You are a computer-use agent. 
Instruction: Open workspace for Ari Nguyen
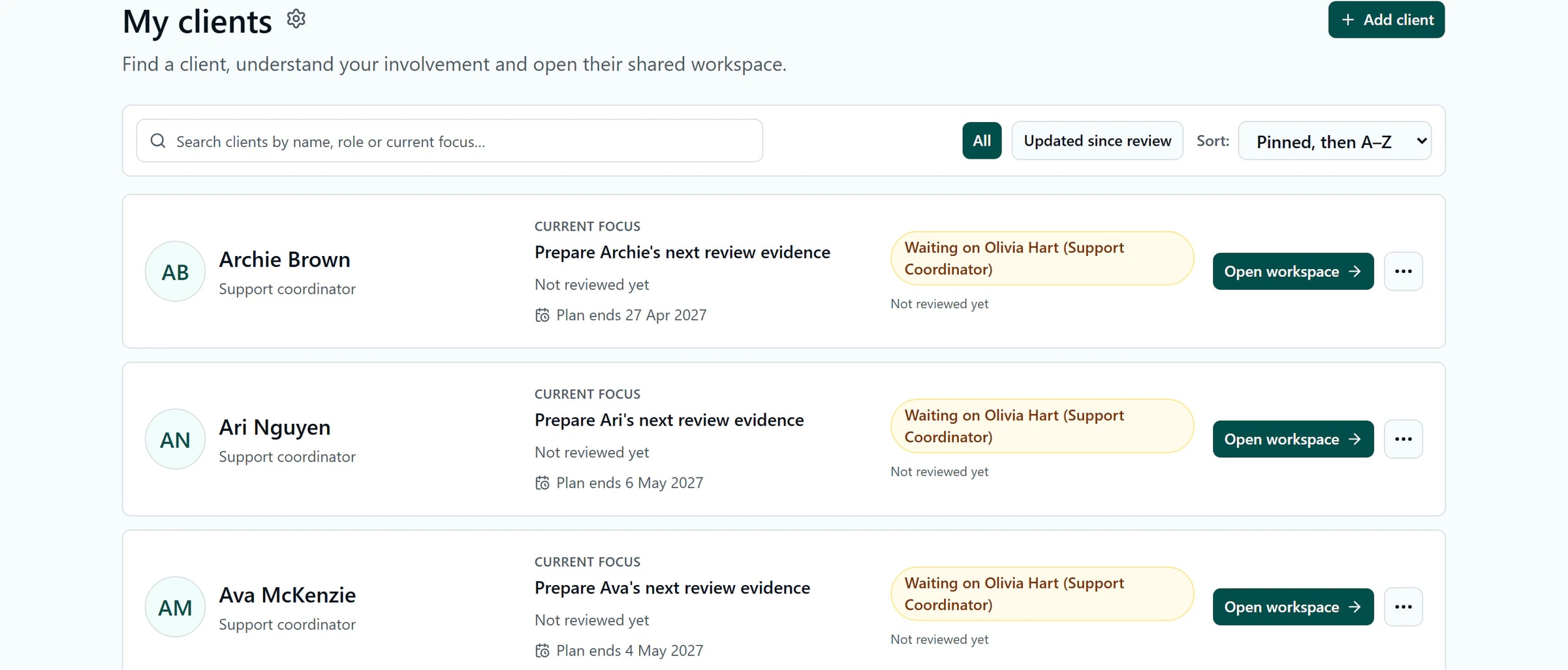[x=1293, y=439]
